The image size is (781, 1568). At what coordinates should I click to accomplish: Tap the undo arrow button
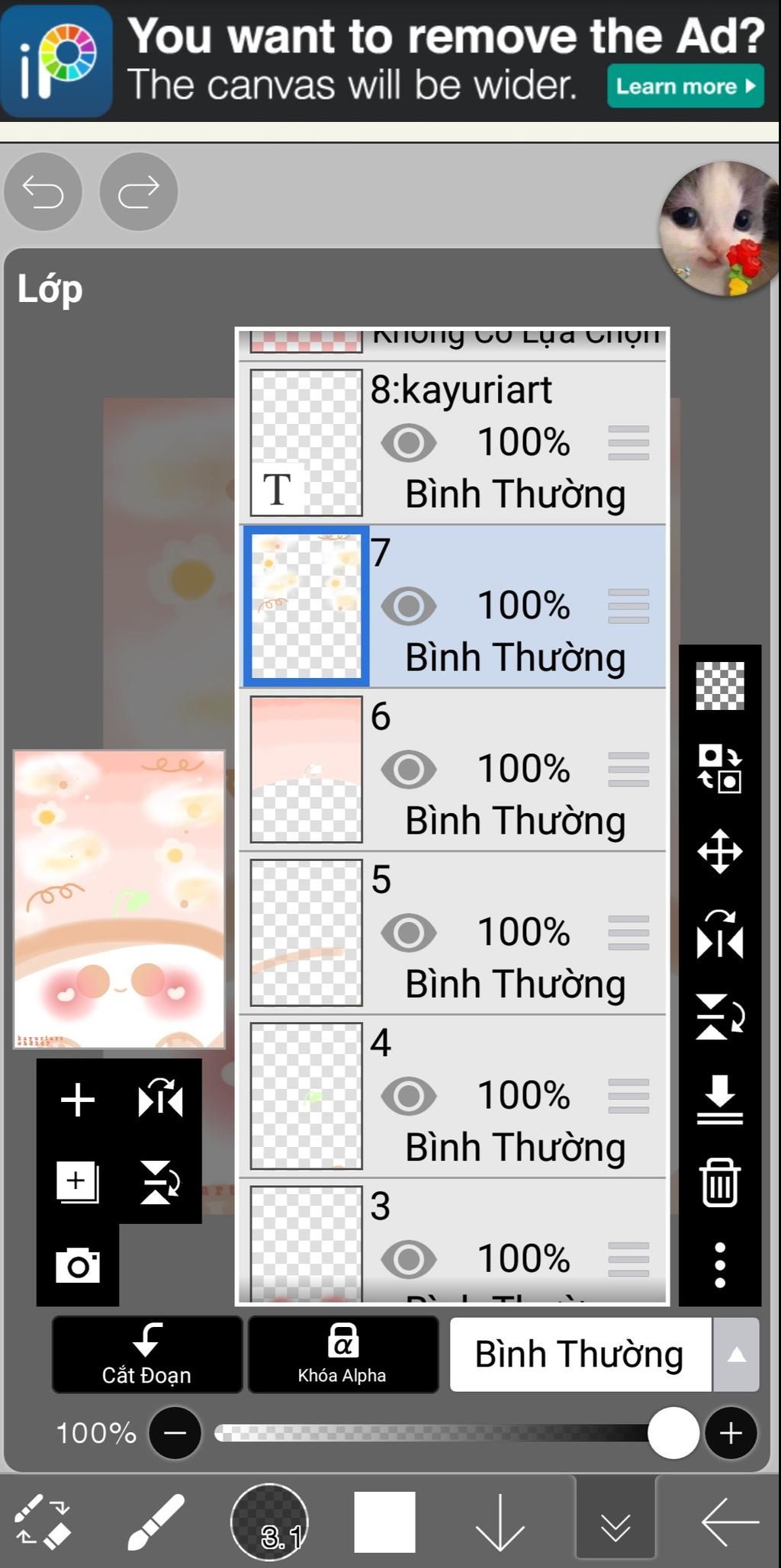coord(43,191)
